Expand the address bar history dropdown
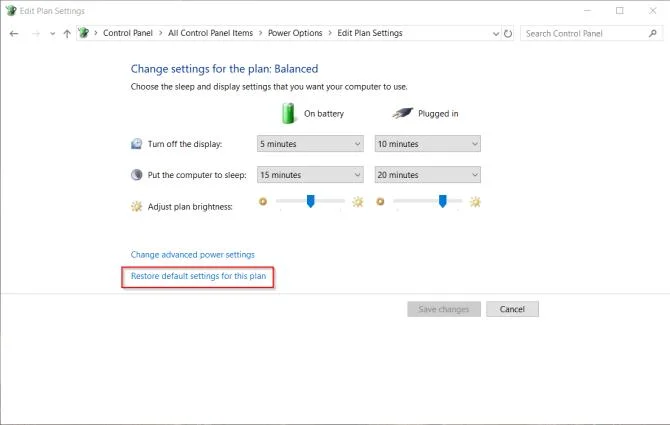670x425 pixels. coord(496,33)
